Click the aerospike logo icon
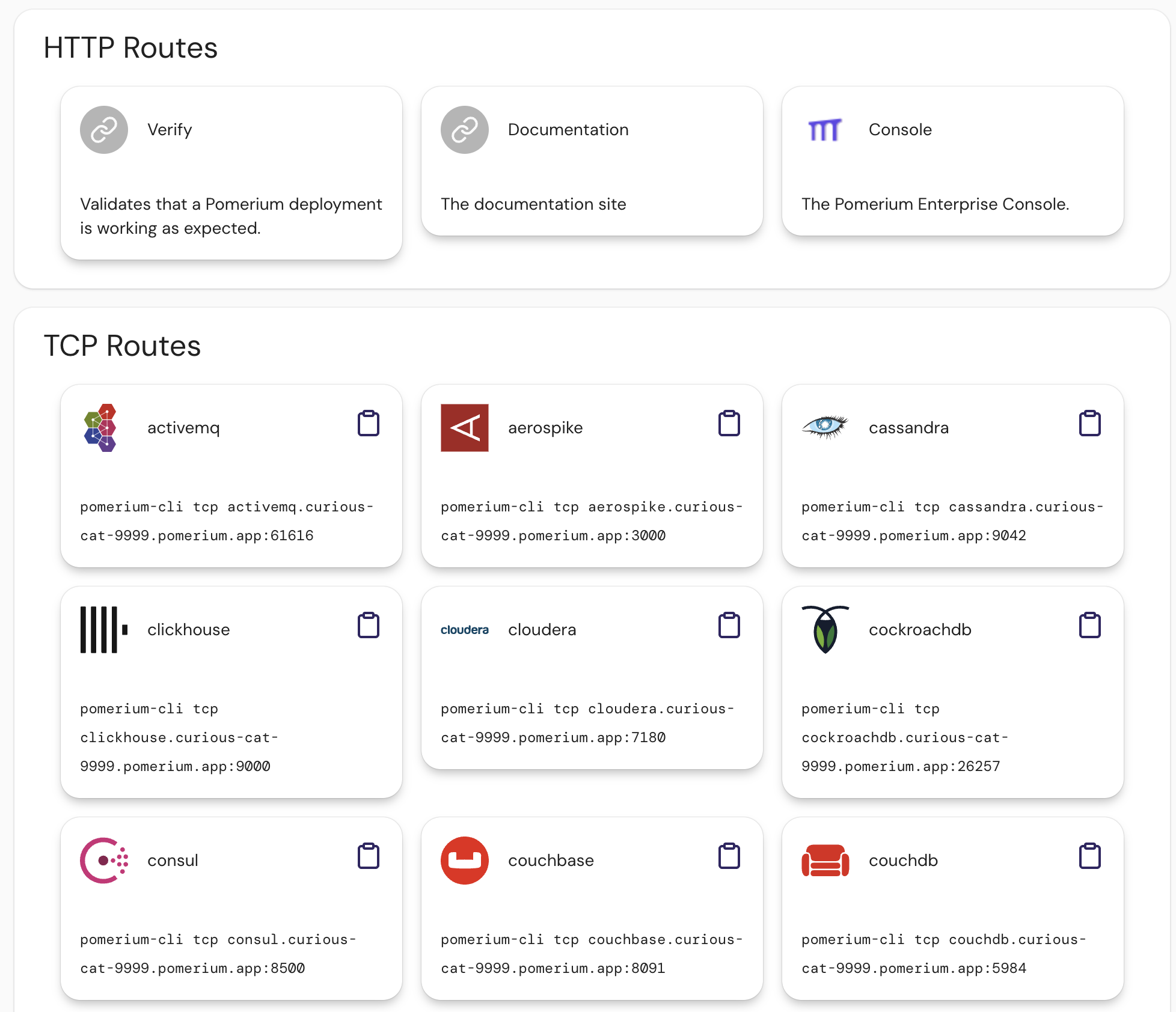 coord(464,427)
